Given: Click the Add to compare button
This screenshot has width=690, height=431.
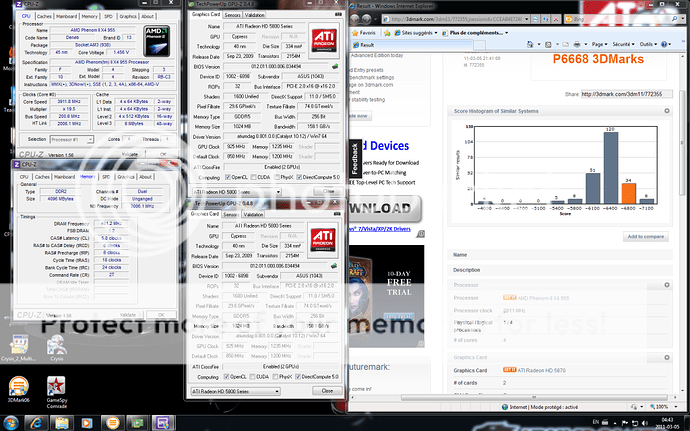Looking at the screenshot, I should coord(647,236).
